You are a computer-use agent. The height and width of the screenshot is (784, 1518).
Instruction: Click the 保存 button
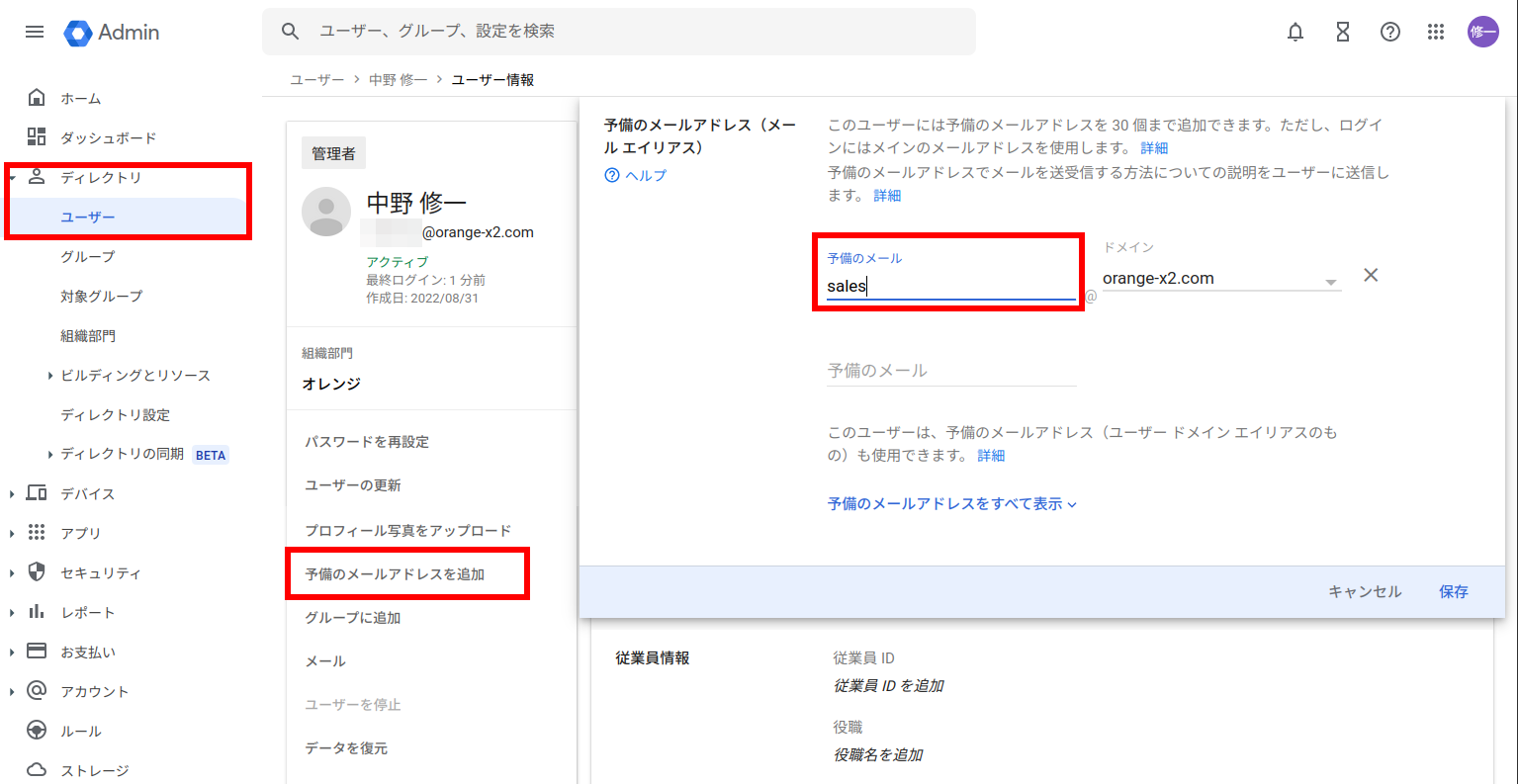[x=1453, y=591]
